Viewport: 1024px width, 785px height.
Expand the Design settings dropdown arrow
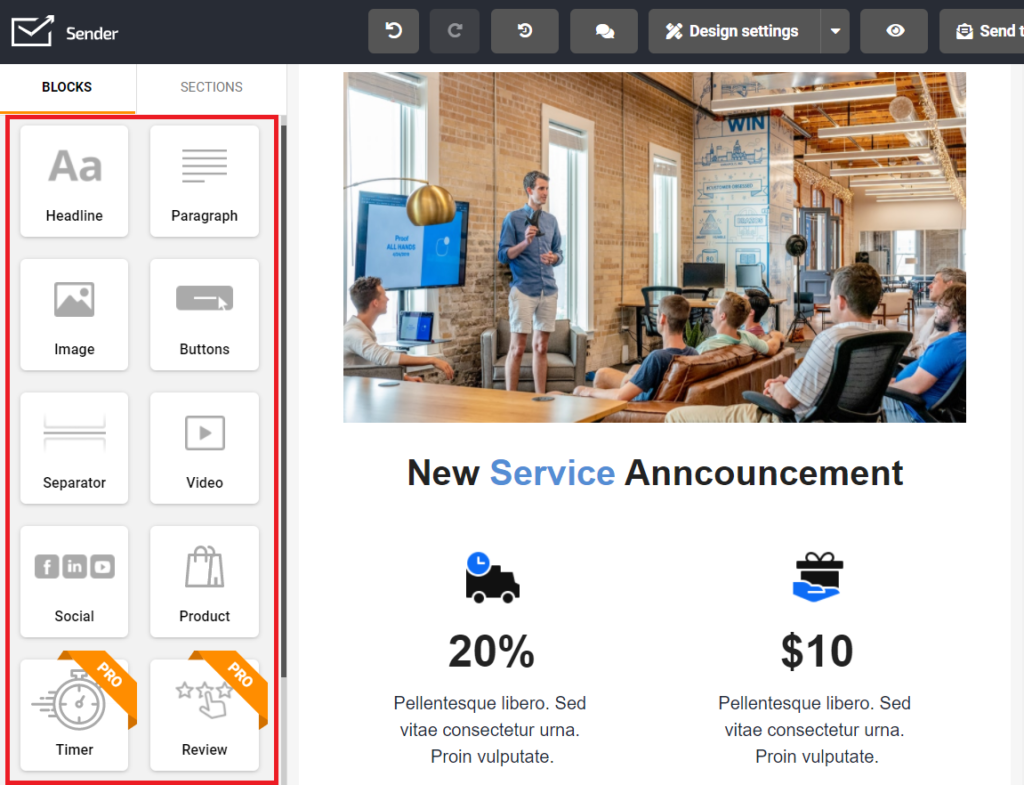point(835,31)
